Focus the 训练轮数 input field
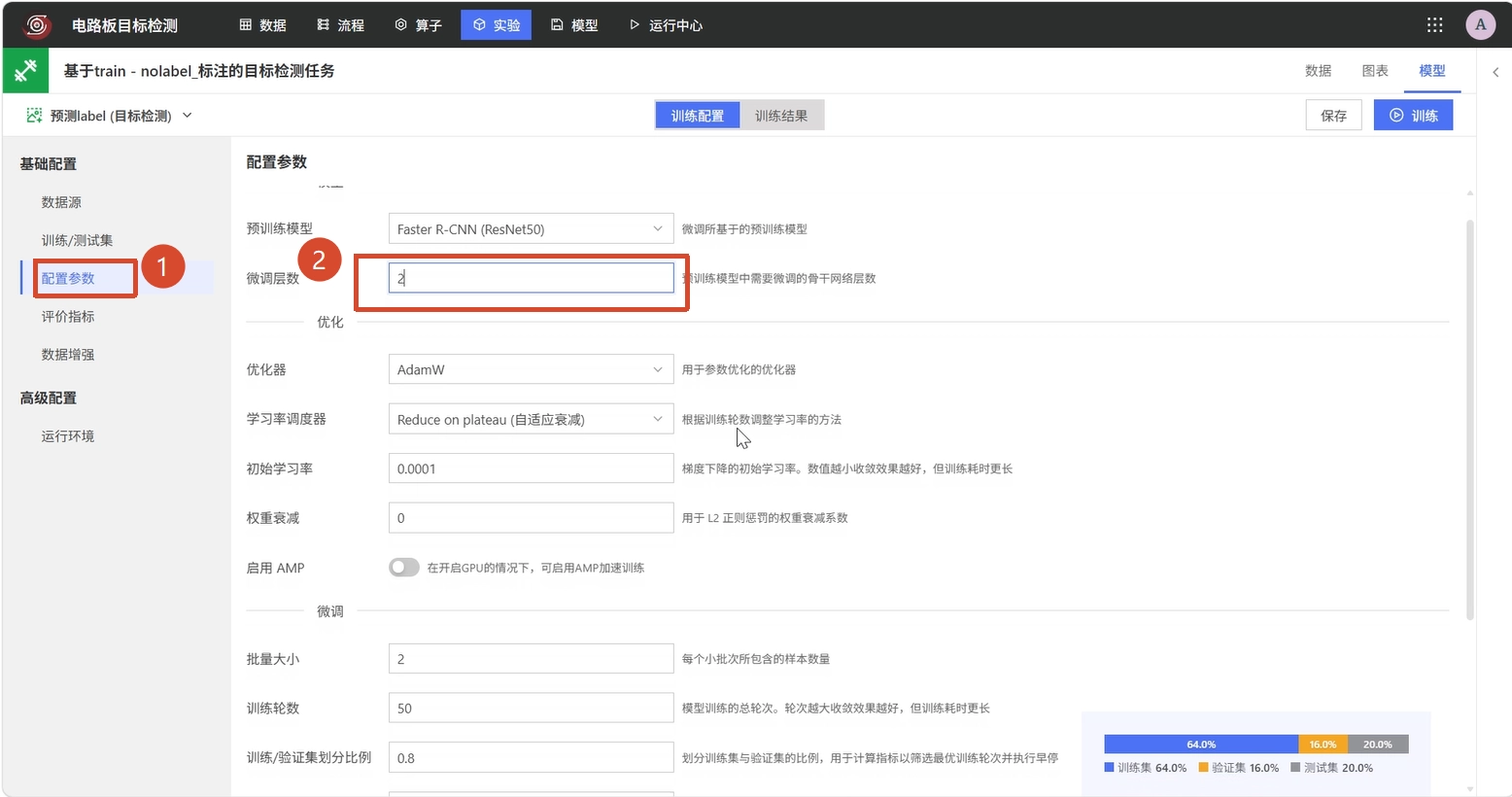The width and height of the screenshot is (1512, 797). (531, 709)
